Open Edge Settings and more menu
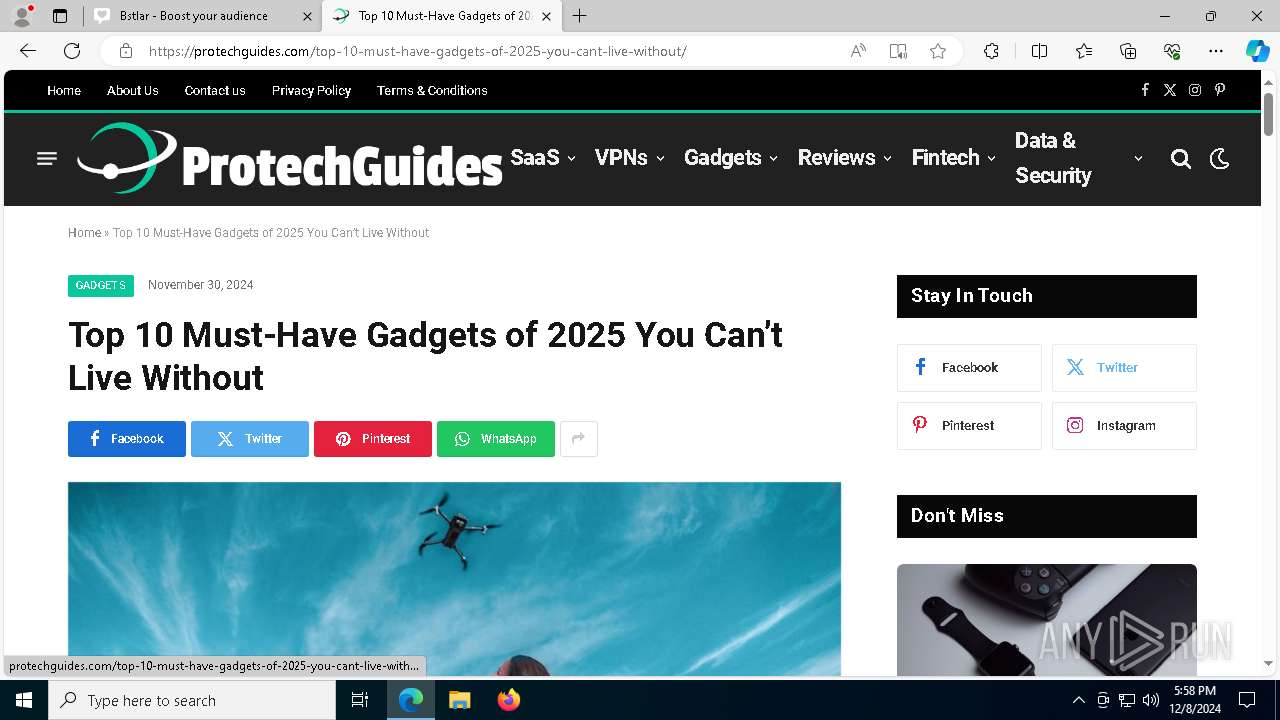 (1216, 51)
